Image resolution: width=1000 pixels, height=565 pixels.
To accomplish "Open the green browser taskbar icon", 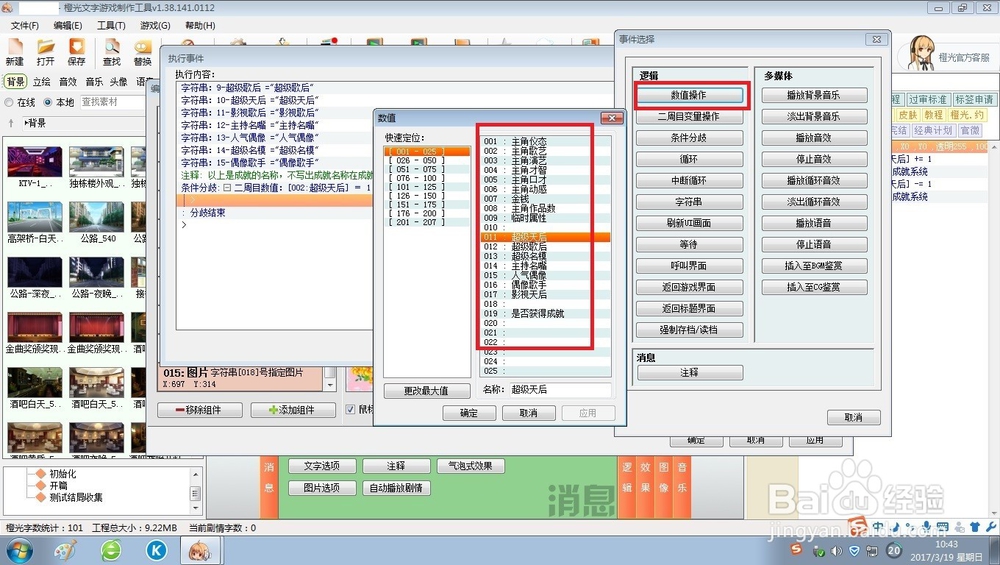I will coord(111,550).
